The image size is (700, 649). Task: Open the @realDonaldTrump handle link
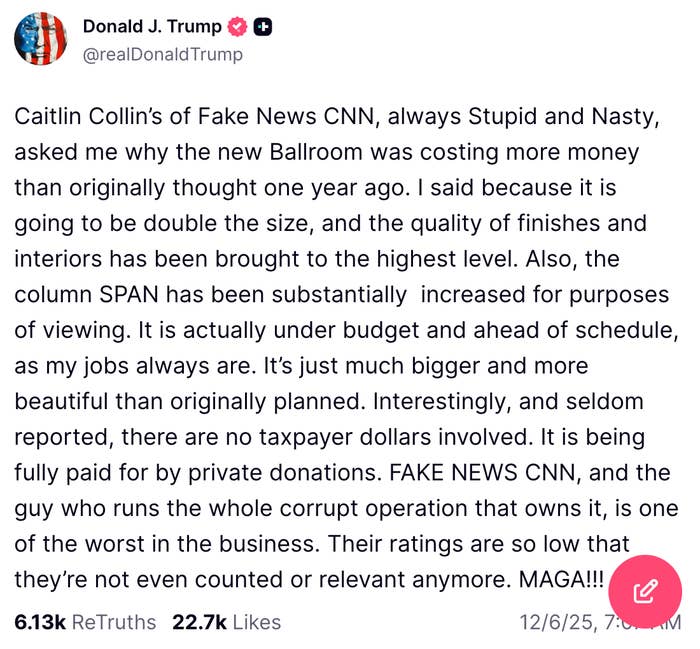(162, 54)
